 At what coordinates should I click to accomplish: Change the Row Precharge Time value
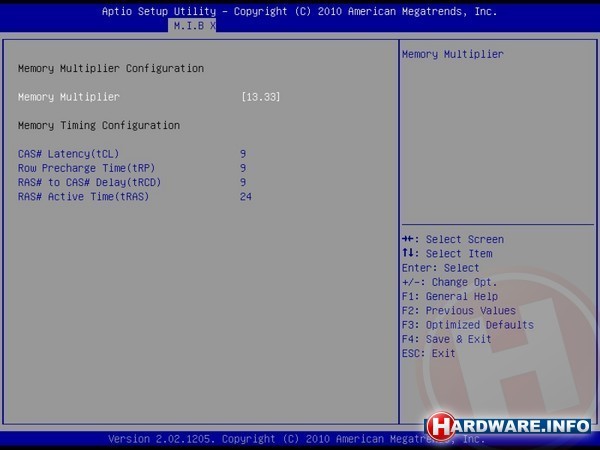tap(243, 168)
